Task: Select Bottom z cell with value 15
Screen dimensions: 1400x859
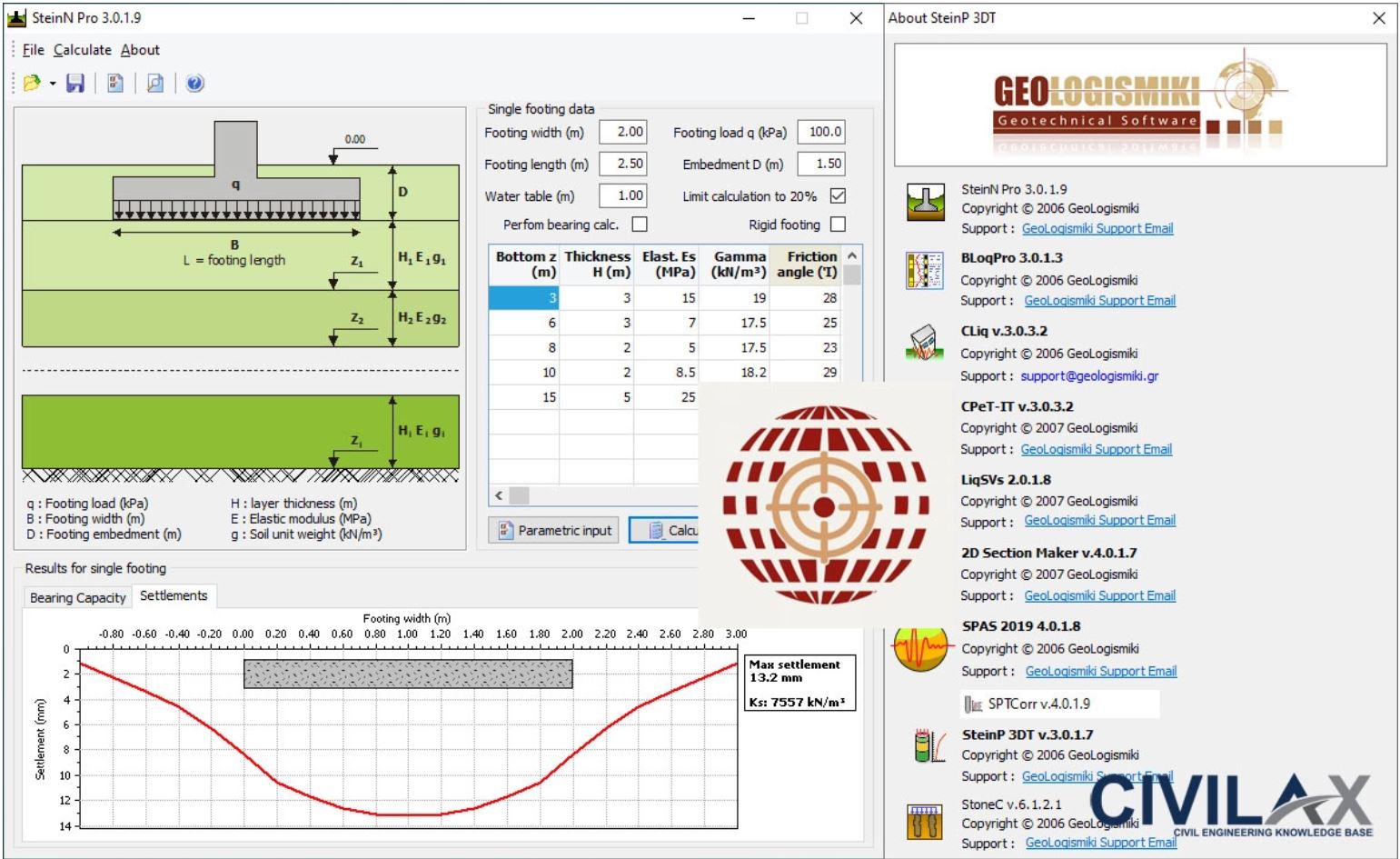Action: [x=524, y=397]
